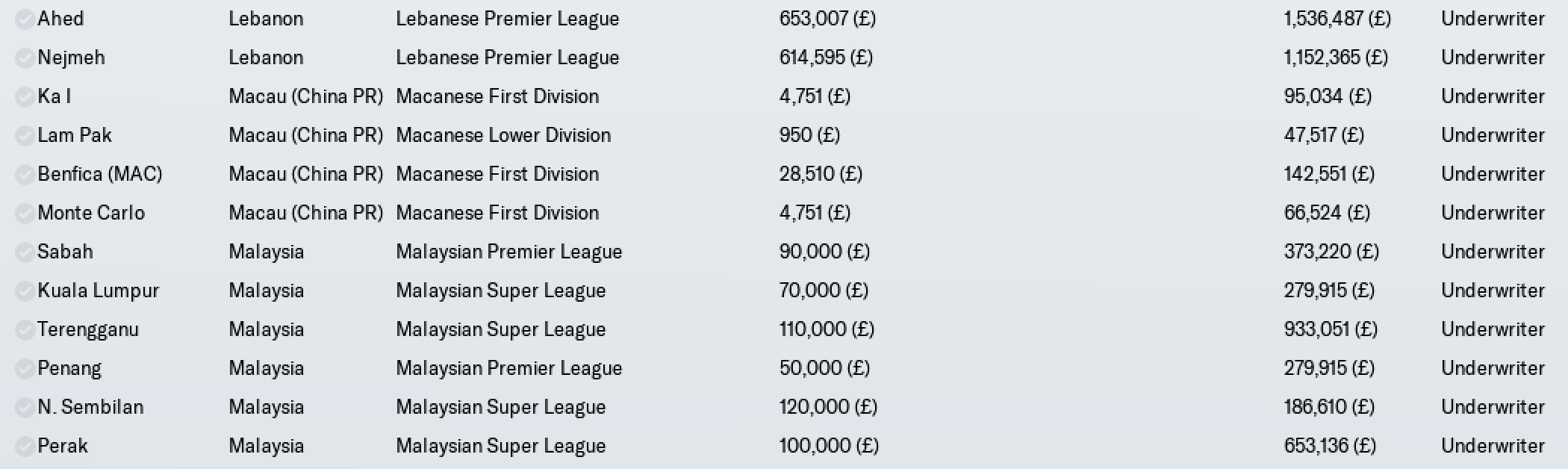Screen dimensions: 1568x469
Task: Click the 933,051 (£) value for Terengganu
Action: tap(1331, 329)
